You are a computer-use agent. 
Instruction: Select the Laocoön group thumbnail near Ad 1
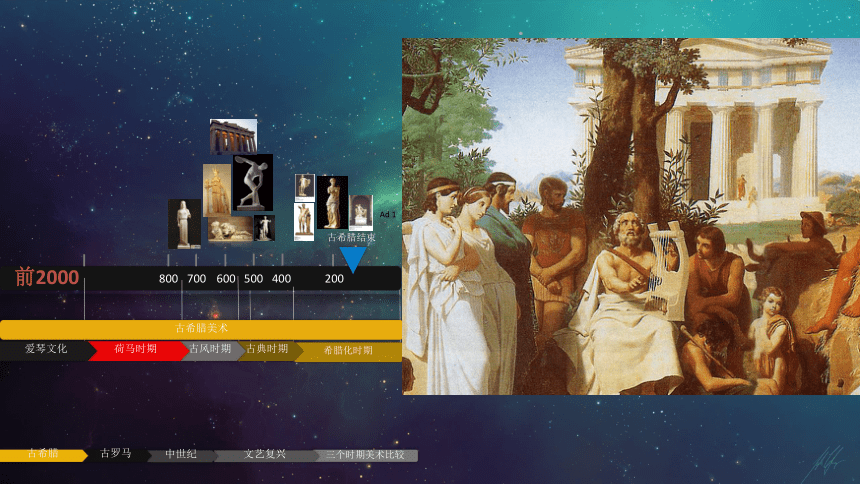click(x=361, y=213)
